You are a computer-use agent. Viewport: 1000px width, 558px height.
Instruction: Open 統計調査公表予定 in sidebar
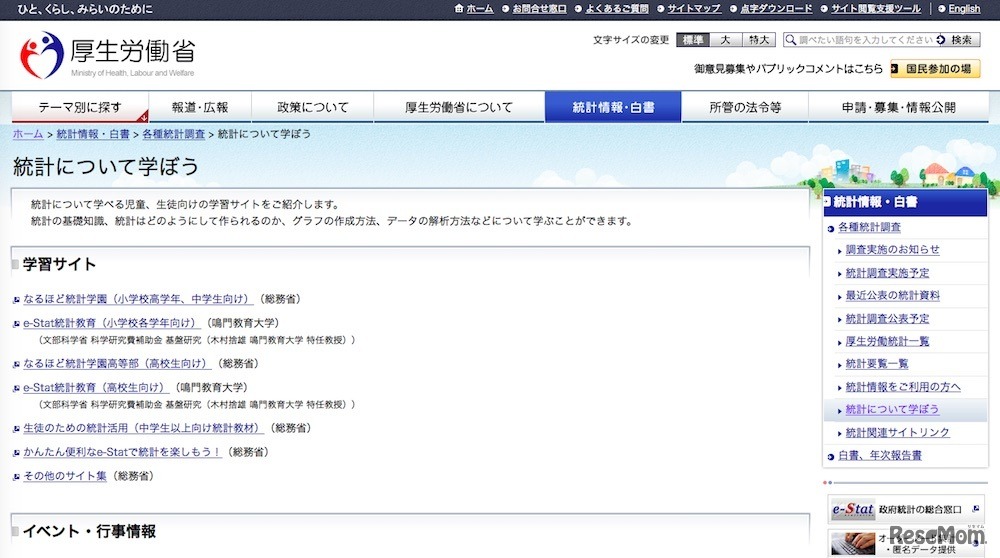[887, 319]
